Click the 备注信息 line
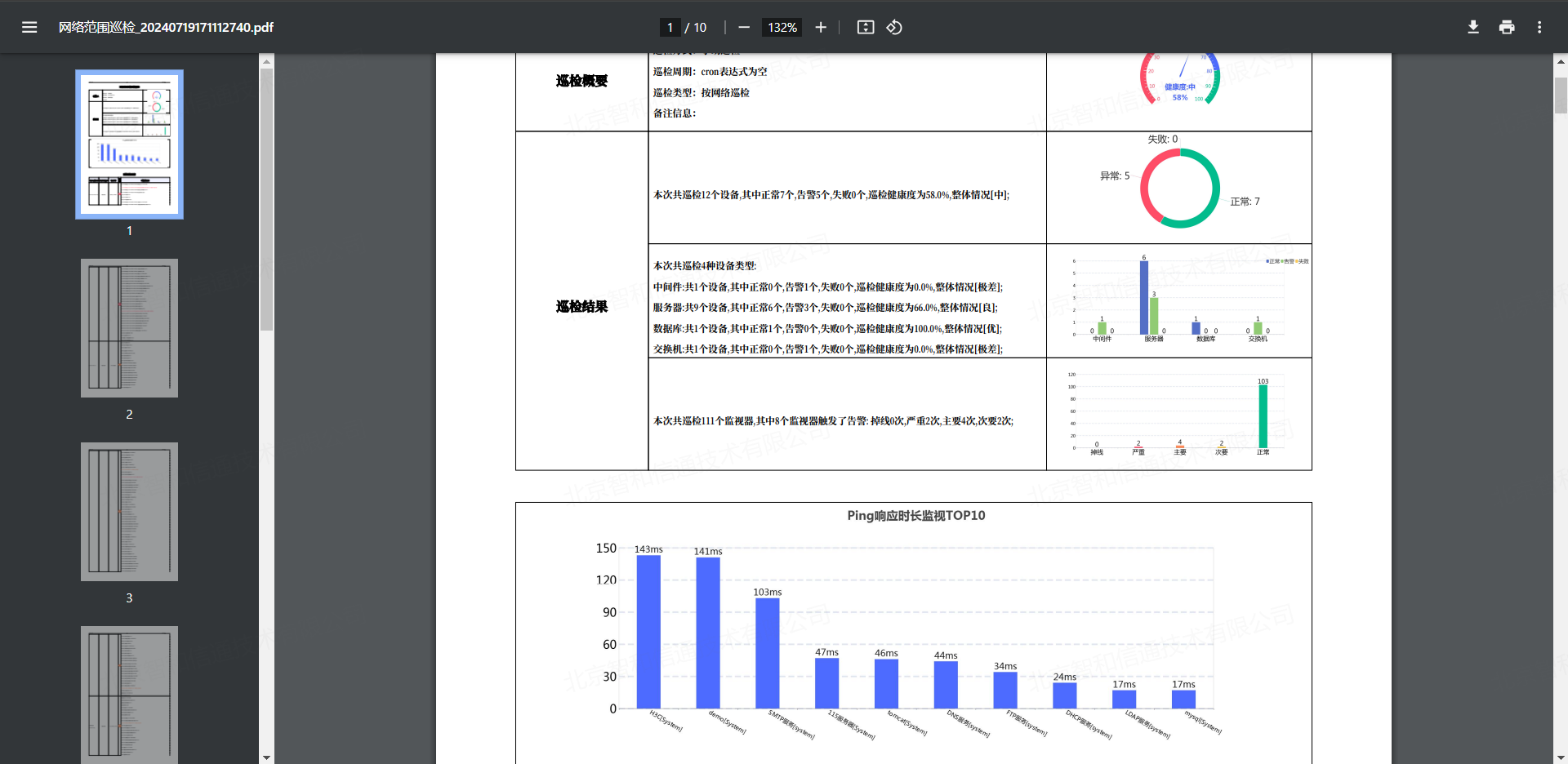The image size is (1568, 764). (x=675, y=113)
